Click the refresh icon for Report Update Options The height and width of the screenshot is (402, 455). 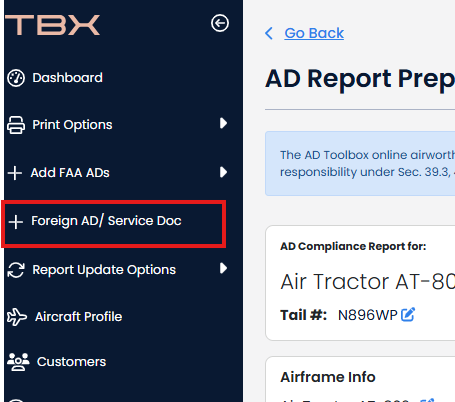pyautogui.click(x=16, y=270)
